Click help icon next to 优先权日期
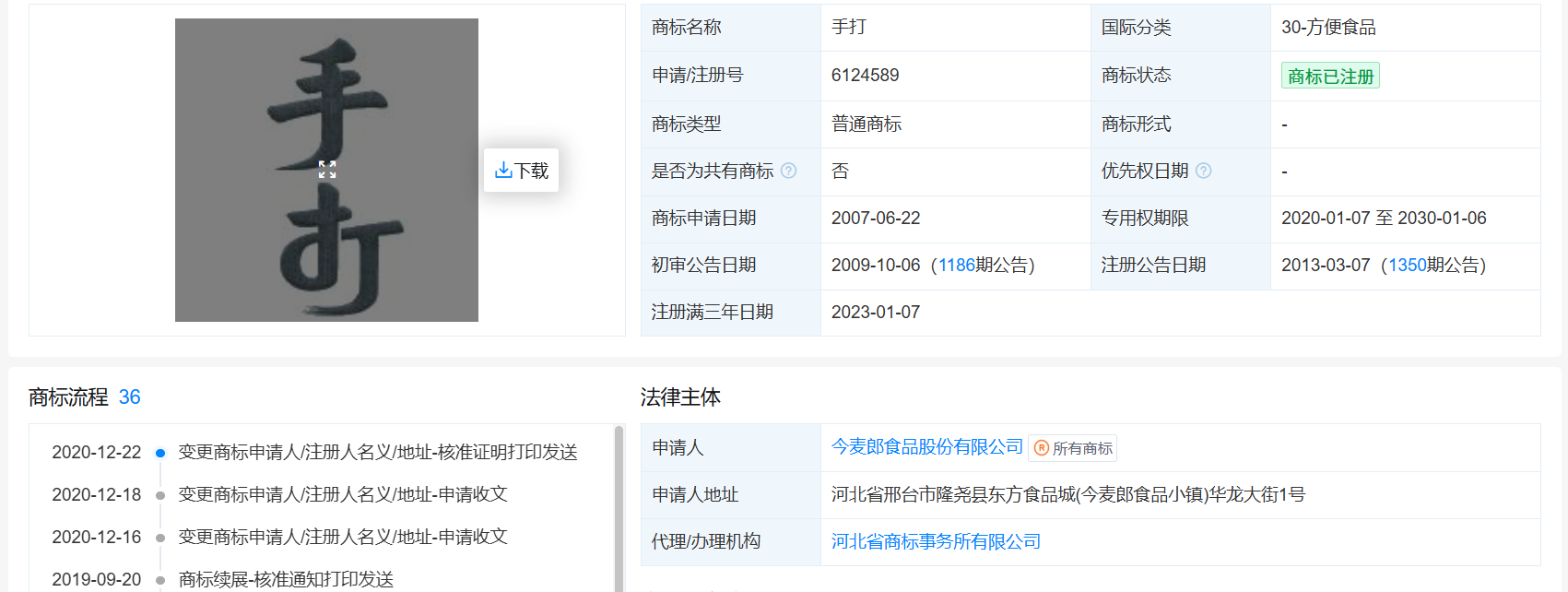This screenshot has width=1568, height=592. (x=1203, y=171)
